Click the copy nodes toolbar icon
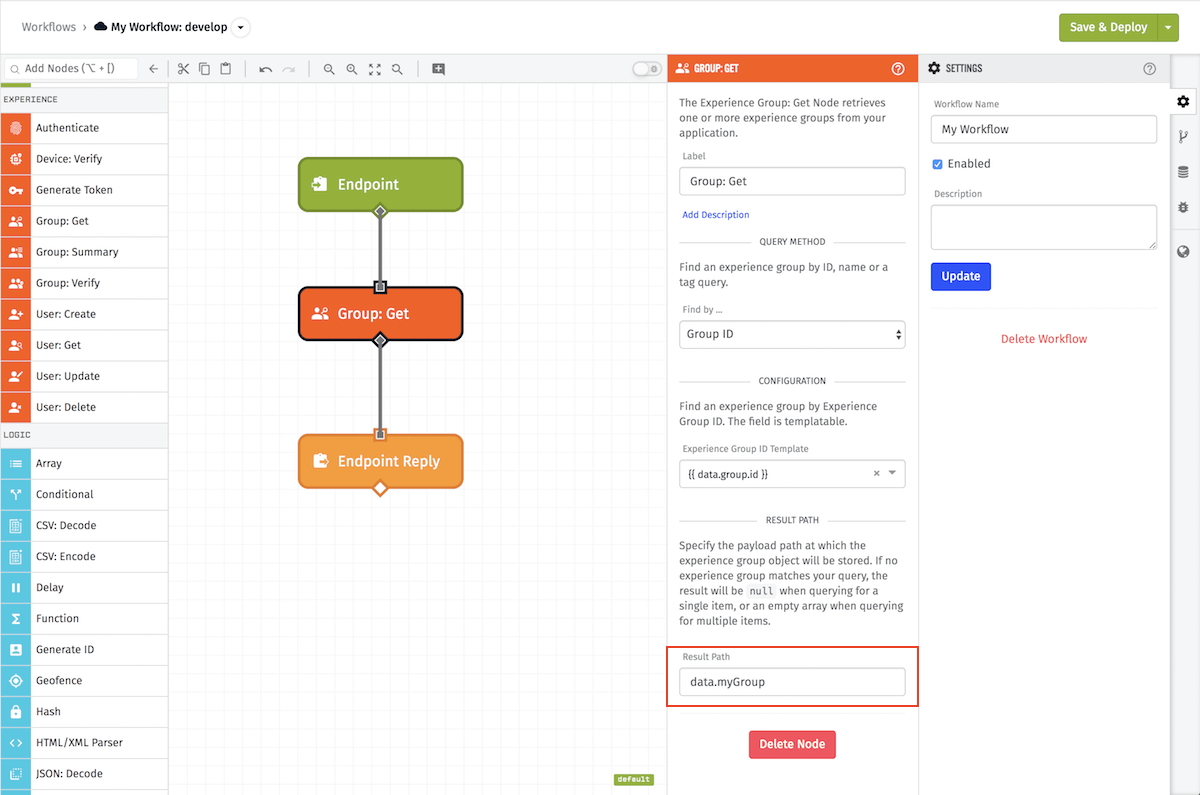 [x=204, y=69]
